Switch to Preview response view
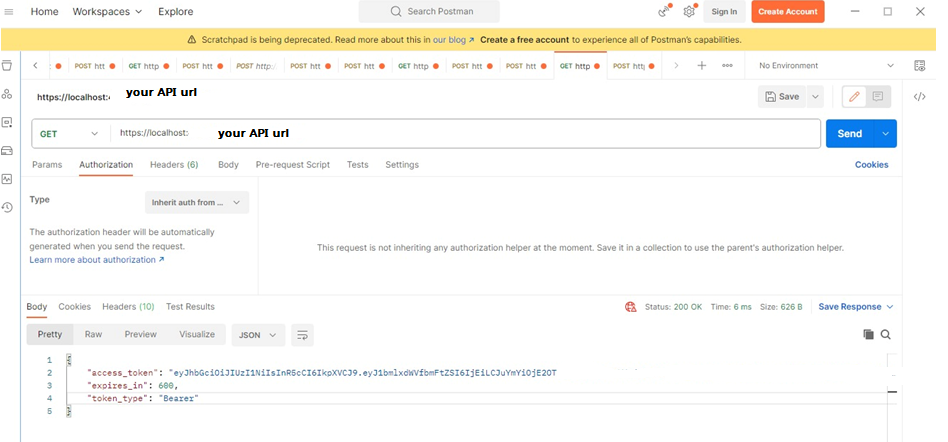This screenshot has width=948, height=442. (x=140, y=334)
